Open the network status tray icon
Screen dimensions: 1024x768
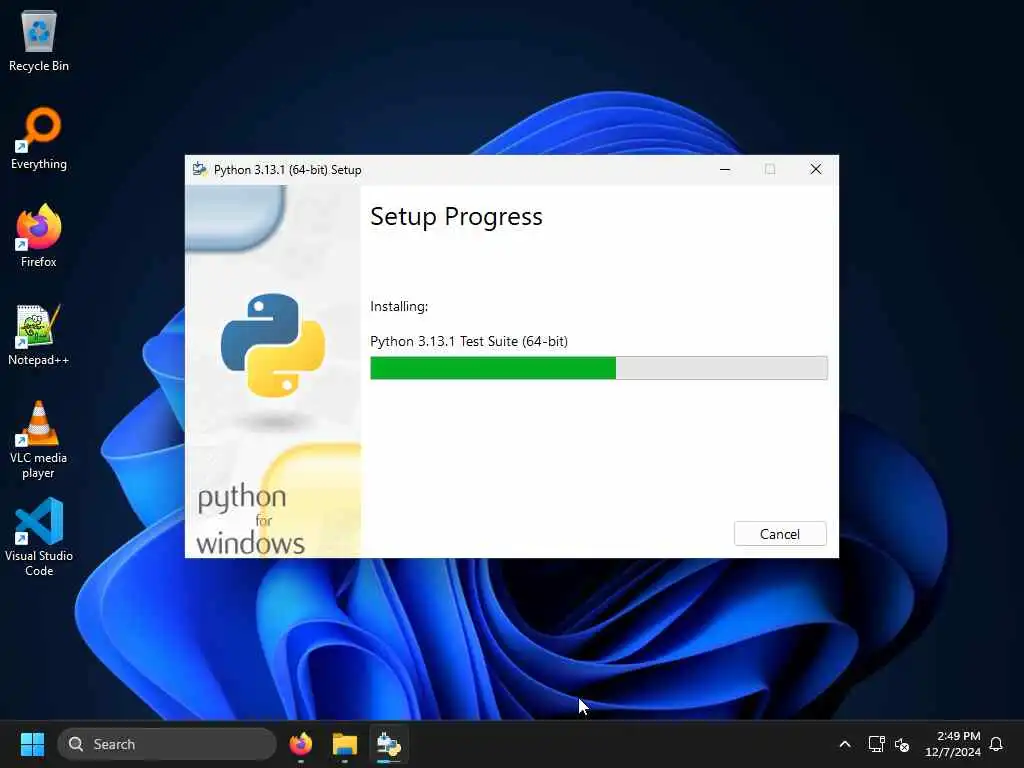tap(876, 744)
